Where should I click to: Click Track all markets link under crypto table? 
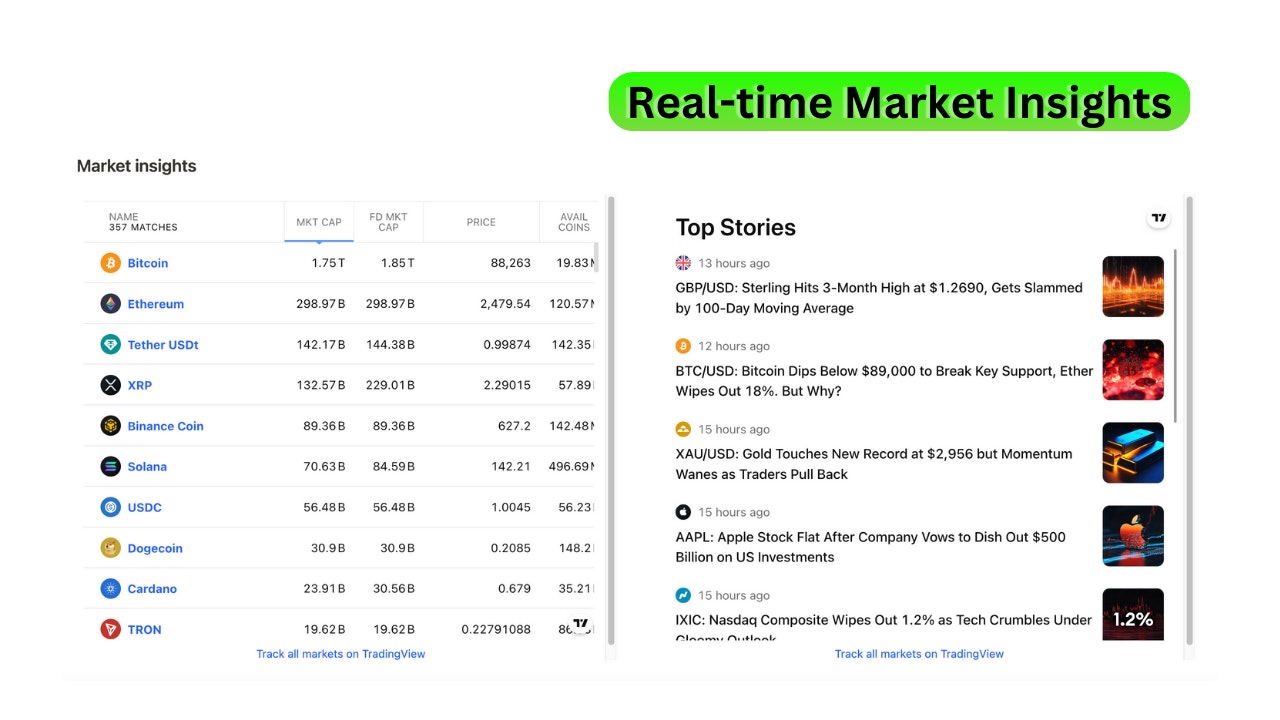[x=341, y=654]
